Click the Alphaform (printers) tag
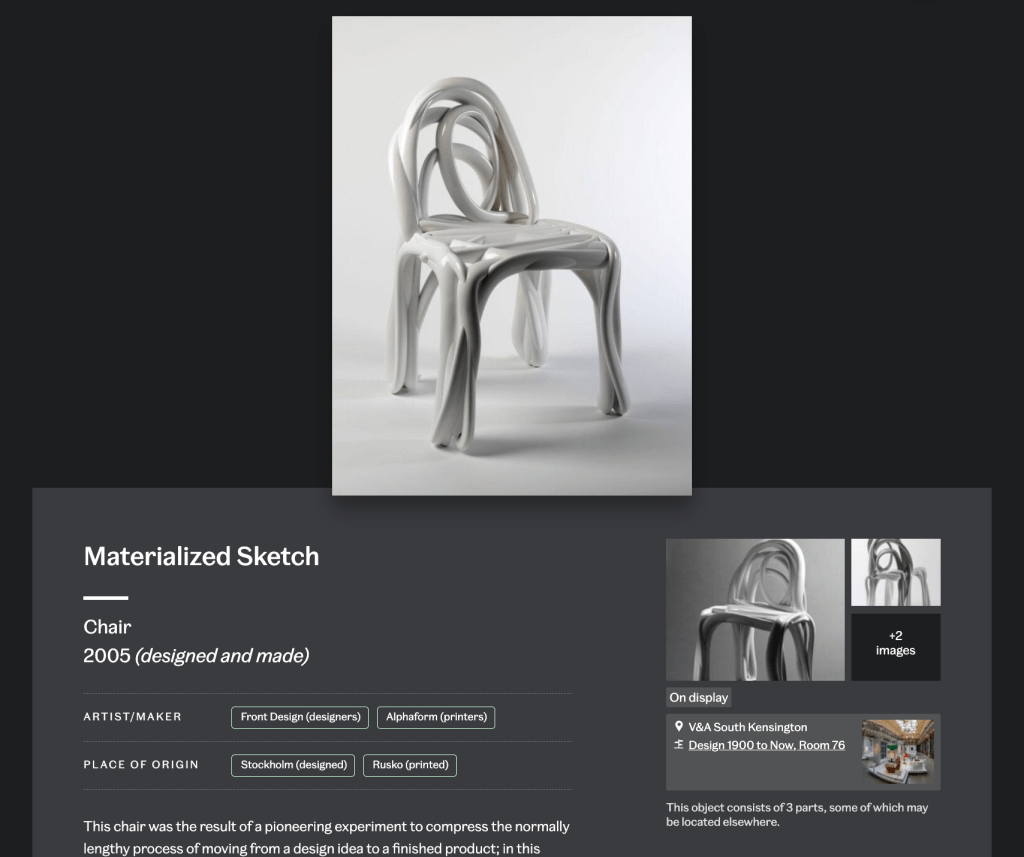The width and height of the screenshot is (1024, 857). (x=436, y=717)
